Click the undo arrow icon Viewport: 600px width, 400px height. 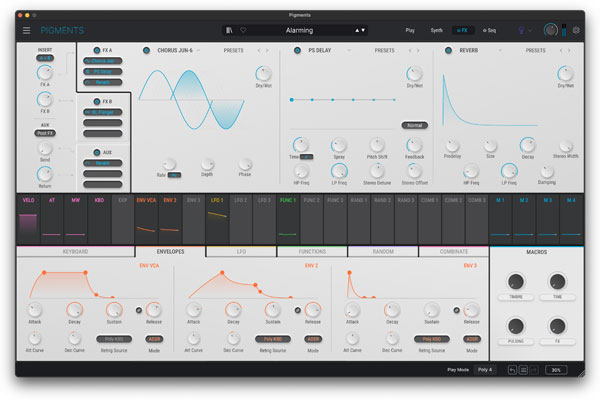click(x=512, y=370)
